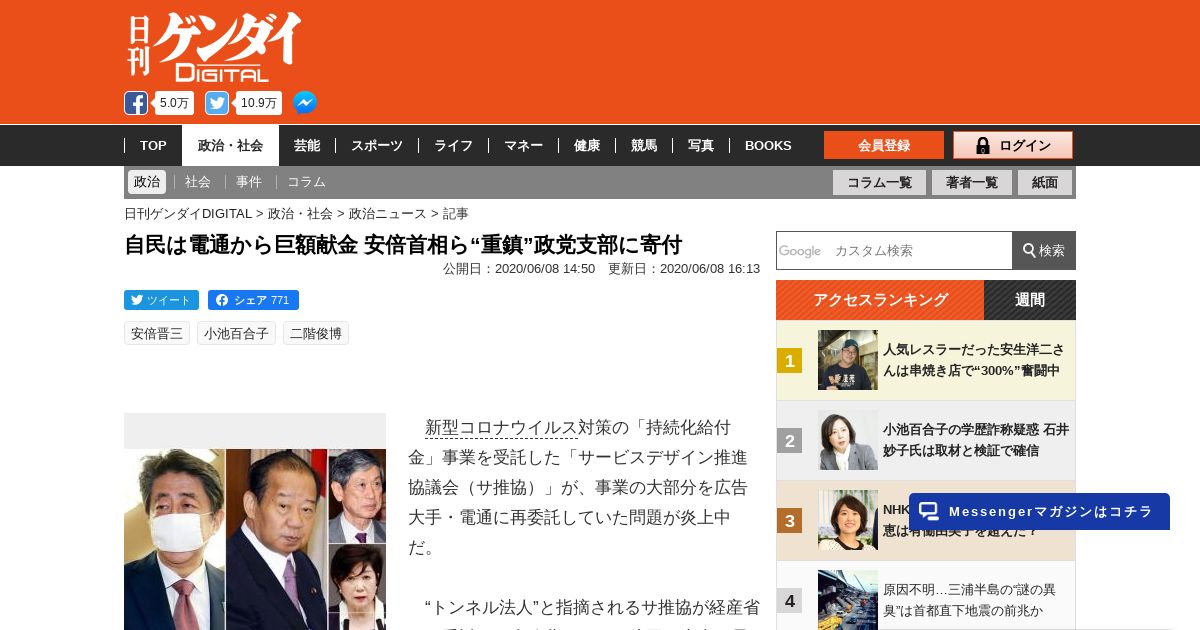
Task: Click the Twitter 10.9万 count bubble
Action: pos(259,103)
